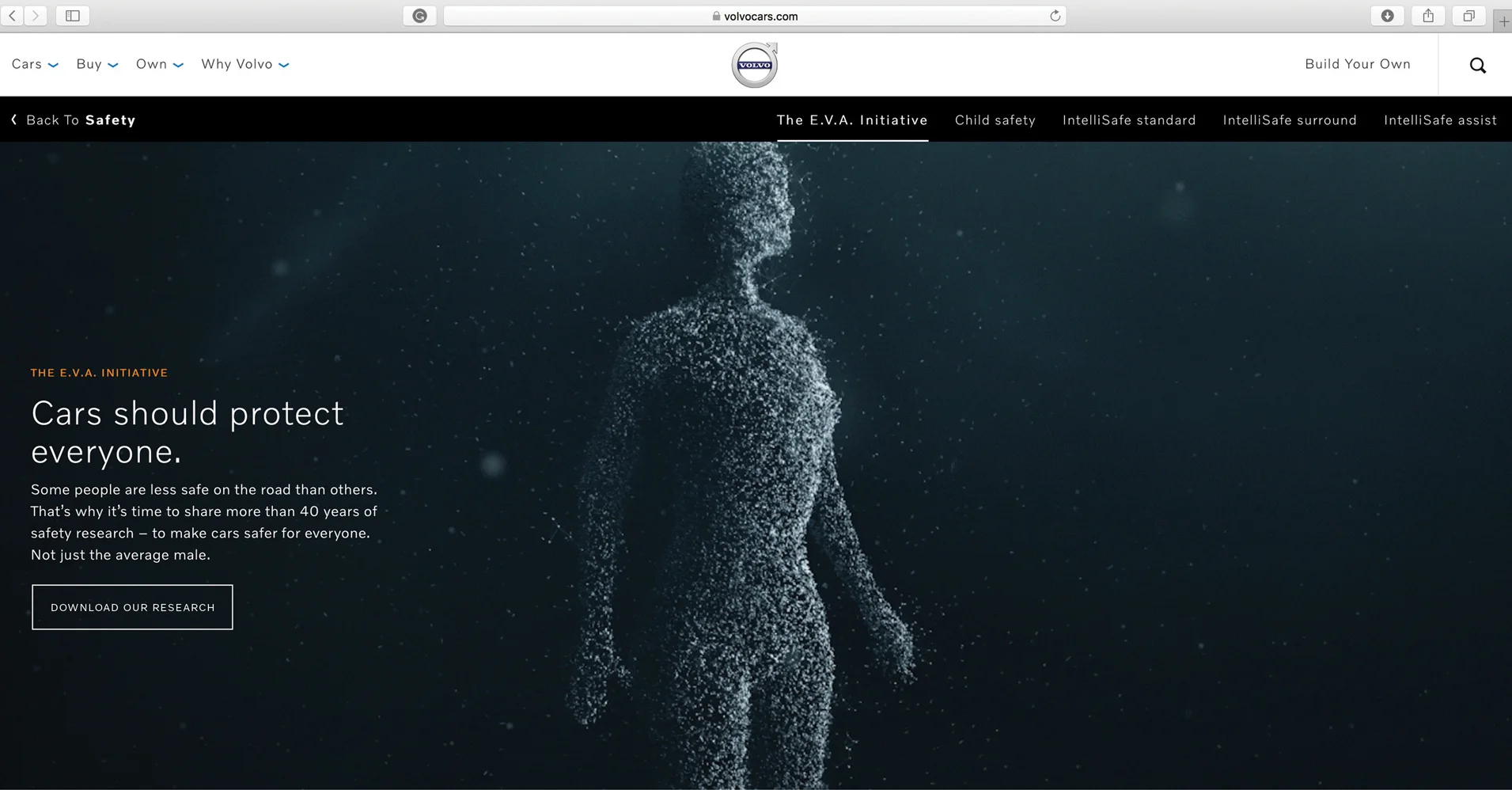The width and height of the screenshot is (1512, 790).
Task: Click the Safari share icon
Action: click(1428, 16)
